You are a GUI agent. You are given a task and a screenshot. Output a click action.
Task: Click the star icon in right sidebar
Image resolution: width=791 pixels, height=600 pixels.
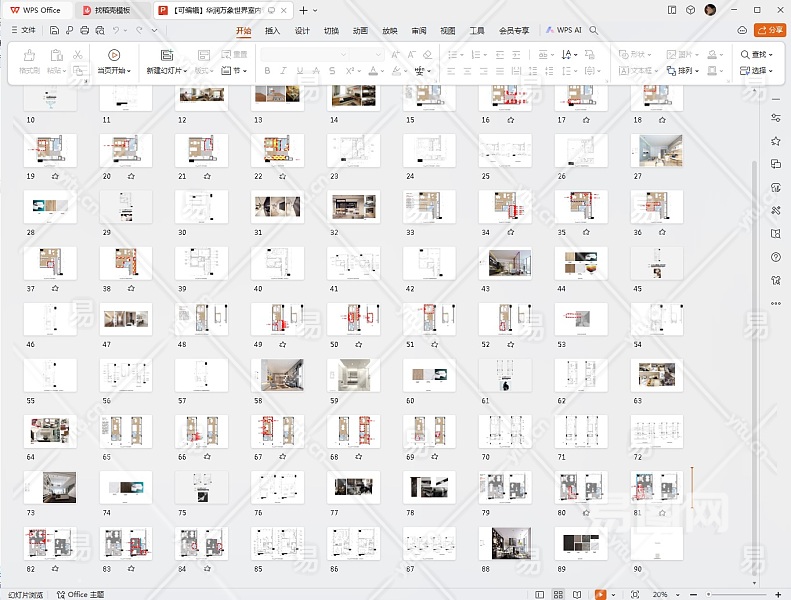[x=776, y=140]
